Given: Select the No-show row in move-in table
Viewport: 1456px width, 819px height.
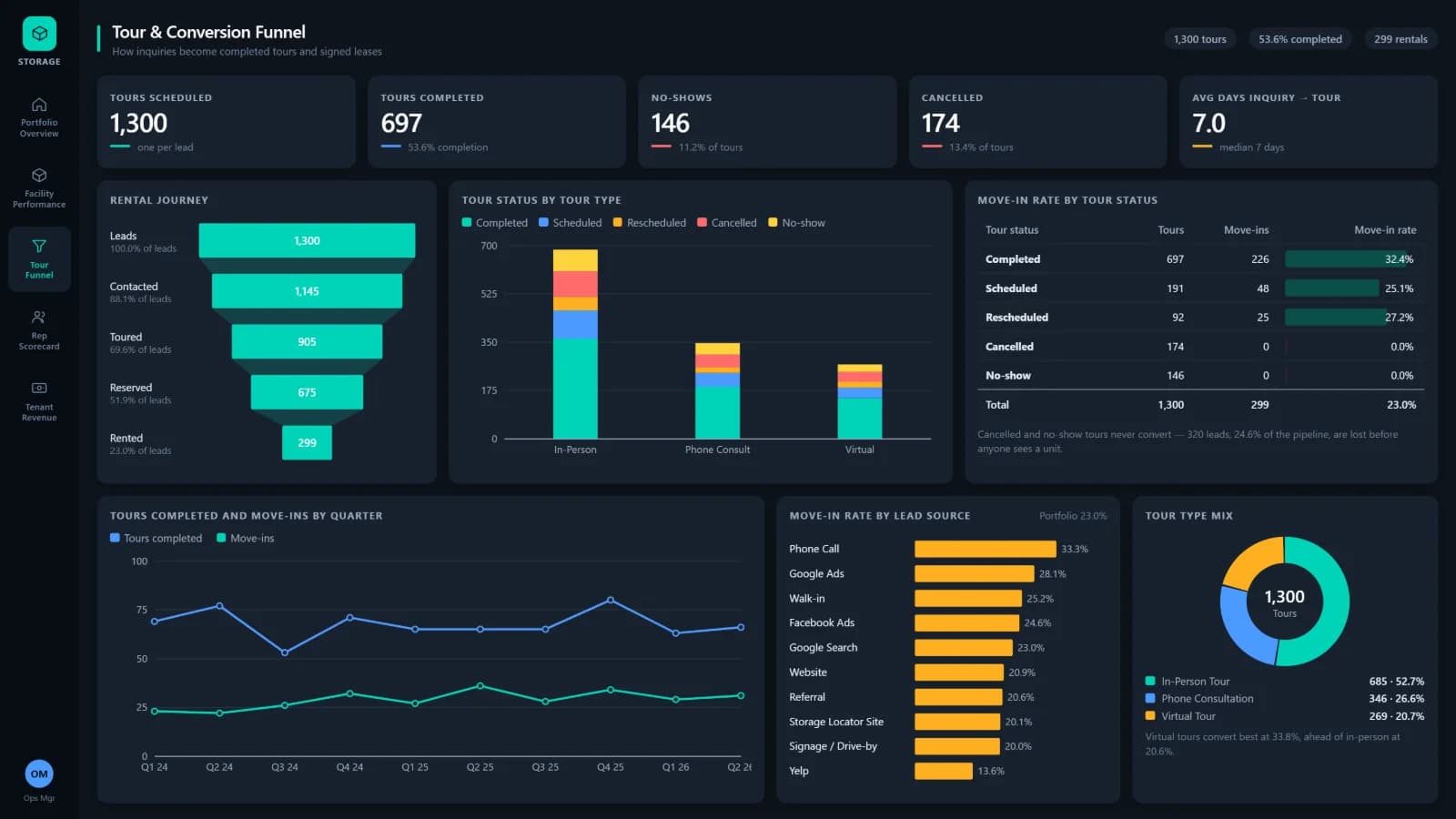Looking at the screenshot, I should (1200, 376).
